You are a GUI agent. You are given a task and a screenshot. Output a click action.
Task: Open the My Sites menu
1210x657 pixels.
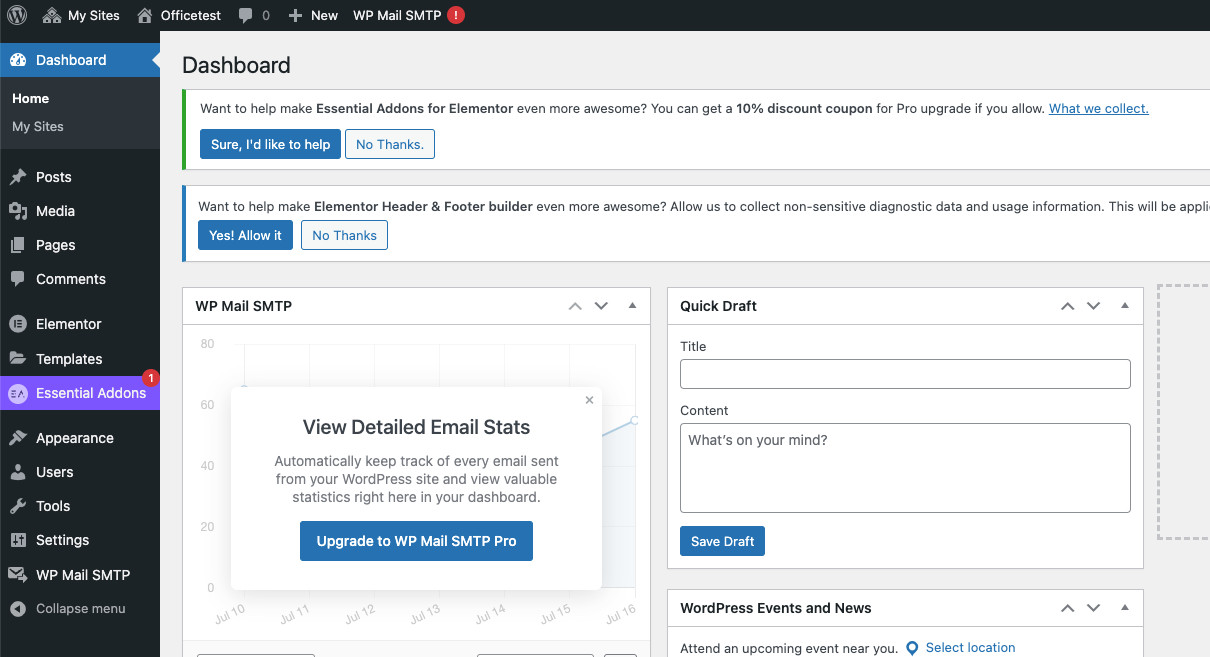pyautogui.click(x=81, y=15)
